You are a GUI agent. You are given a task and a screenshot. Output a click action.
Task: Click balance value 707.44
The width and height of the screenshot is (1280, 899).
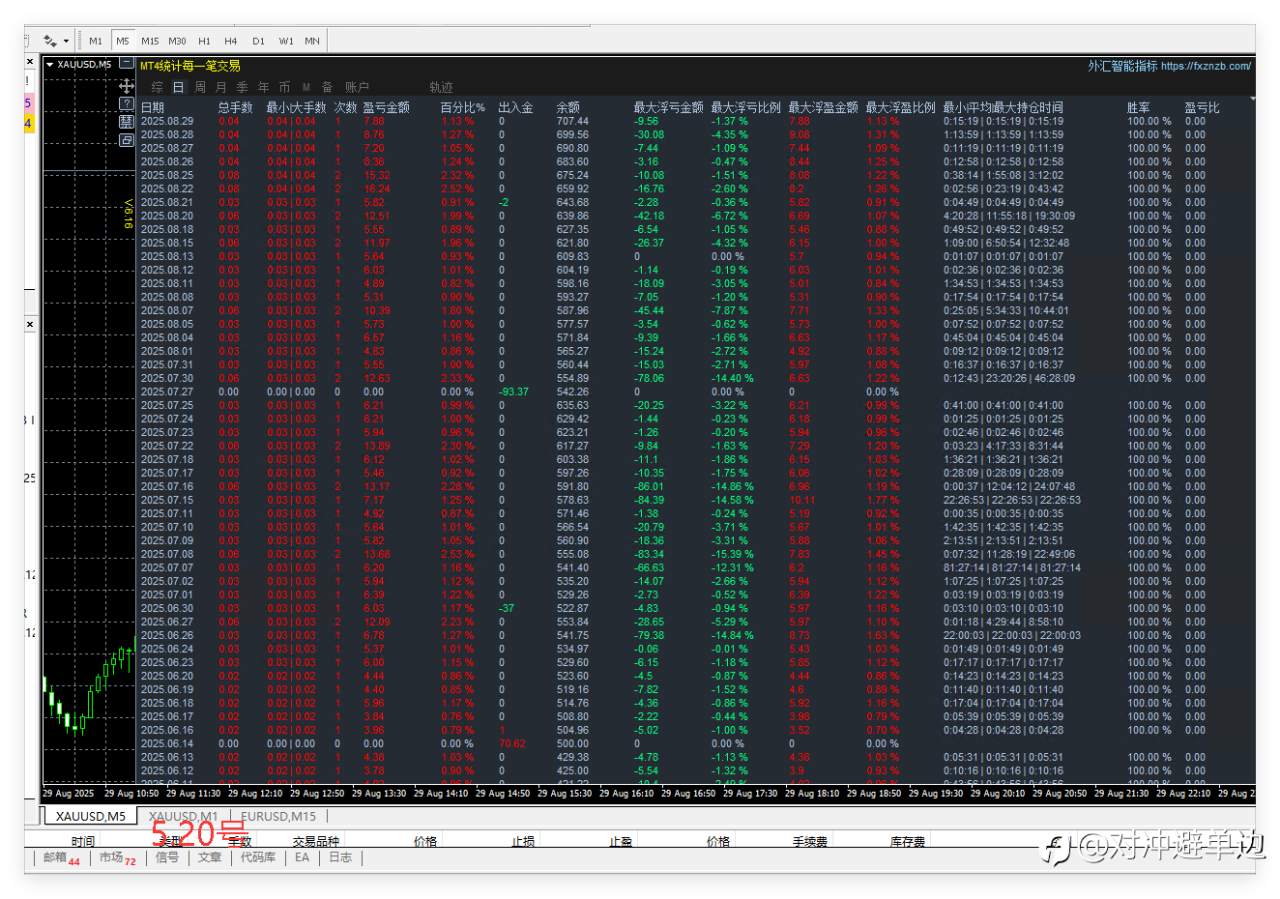point(573,121)
